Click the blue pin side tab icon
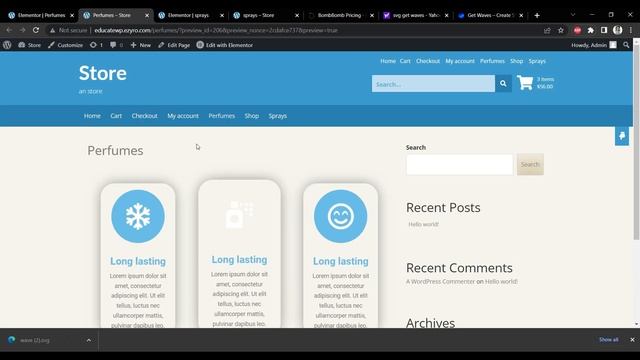 click(622, 136)
